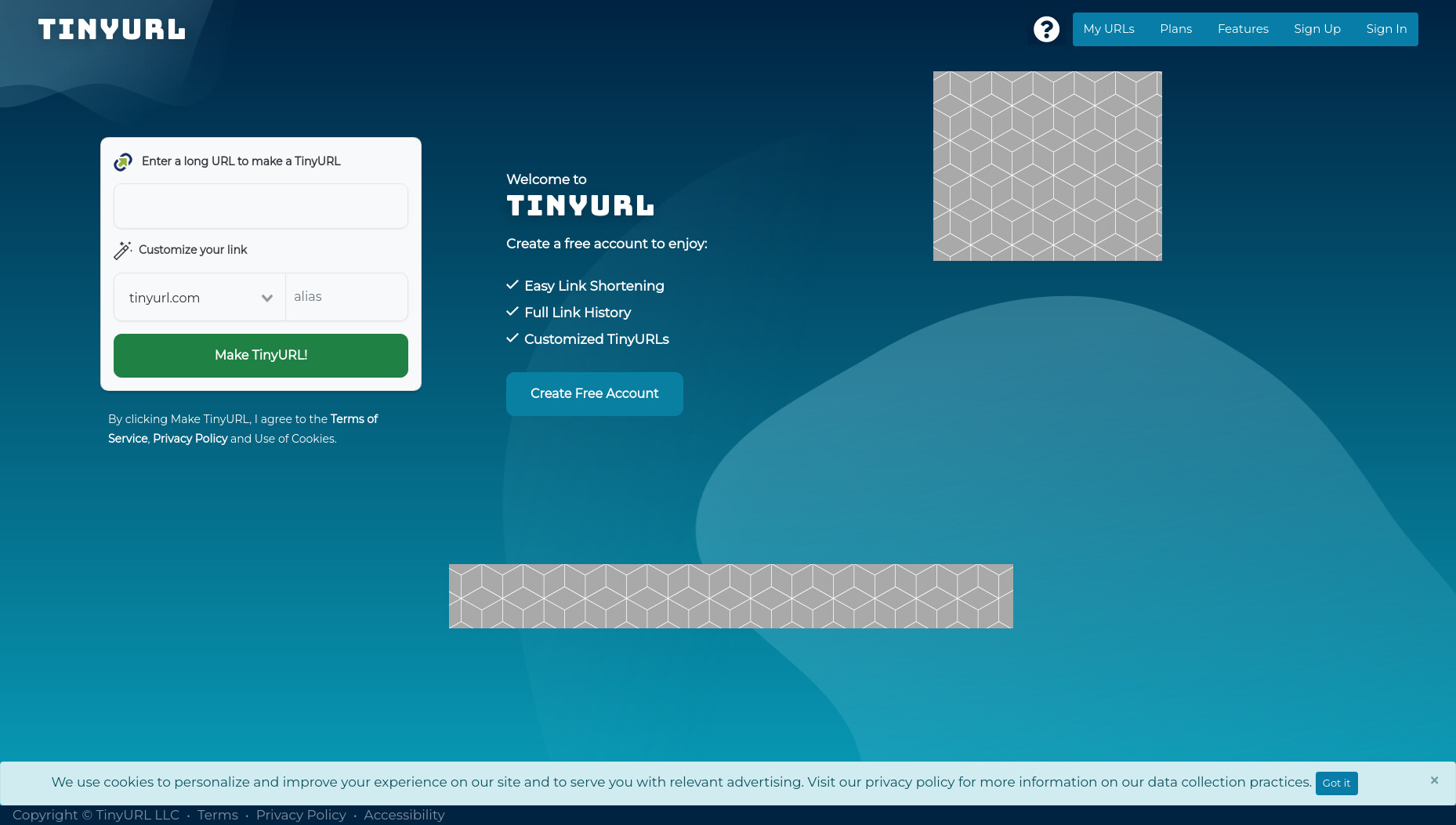The width and height of the screenshot is (1456, 825).
Task: Go to the Plans menu item
Action: (1175, 29)
